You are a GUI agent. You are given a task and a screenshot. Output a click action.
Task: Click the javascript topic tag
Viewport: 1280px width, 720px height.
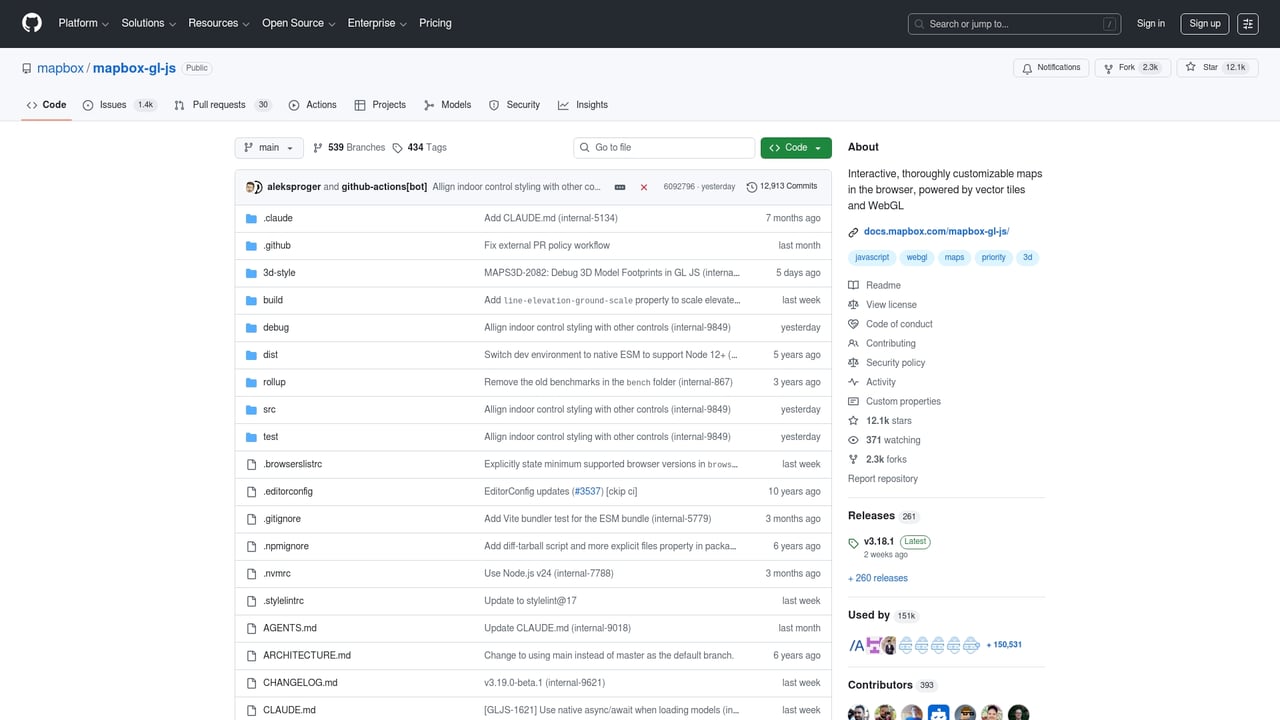click(872, 257)
